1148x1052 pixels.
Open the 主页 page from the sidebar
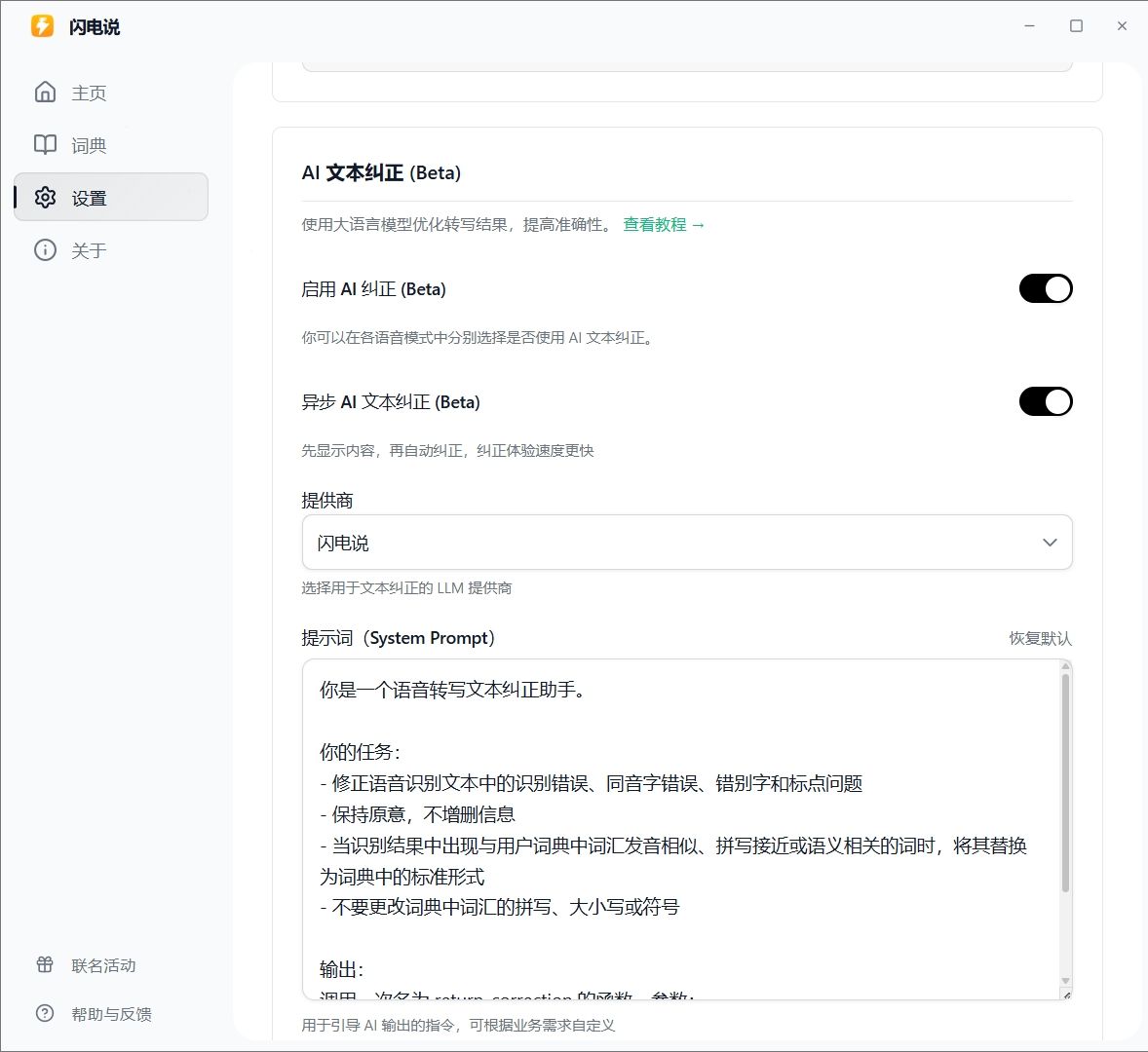(89, 94)
